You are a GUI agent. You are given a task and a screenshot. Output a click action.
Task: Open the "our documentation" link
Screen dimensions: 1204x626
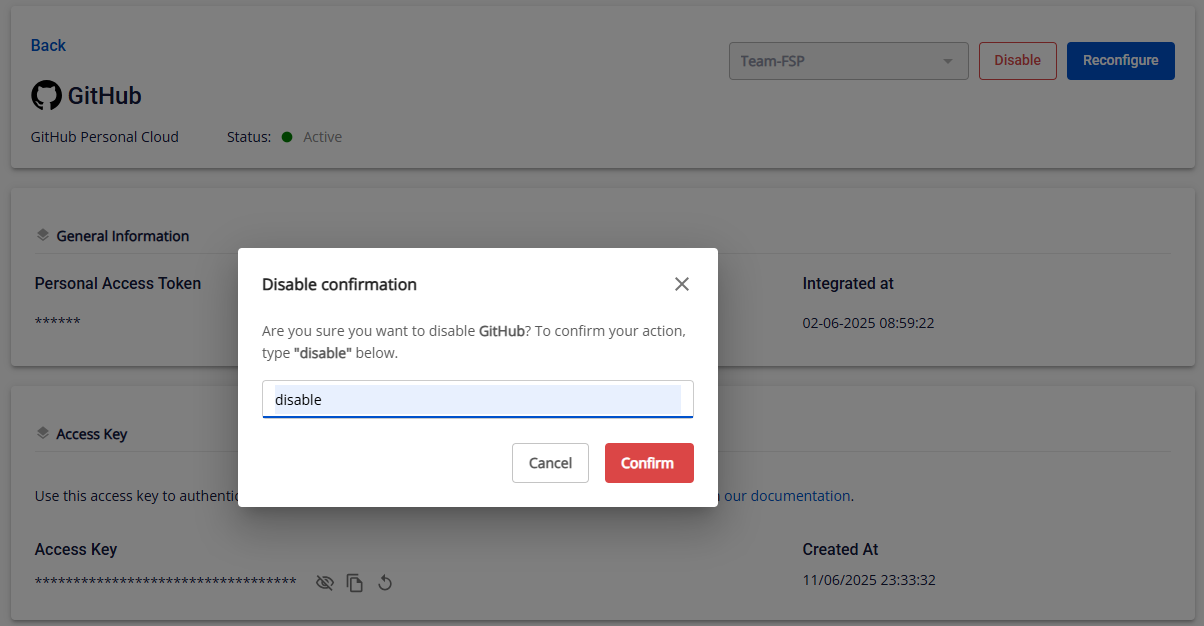coord(787,495)
